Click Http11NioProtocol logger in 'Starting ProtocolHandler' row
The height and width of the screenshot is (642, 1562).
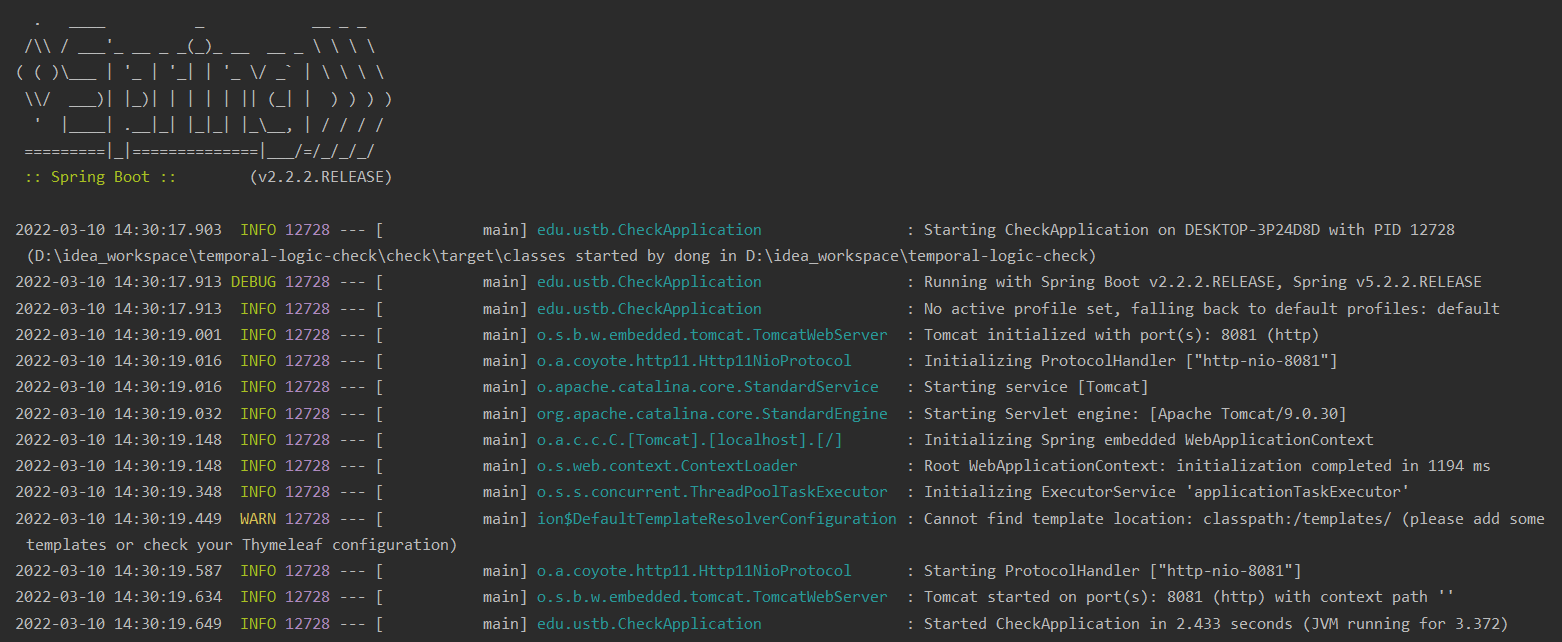click(x=694, y=571)
